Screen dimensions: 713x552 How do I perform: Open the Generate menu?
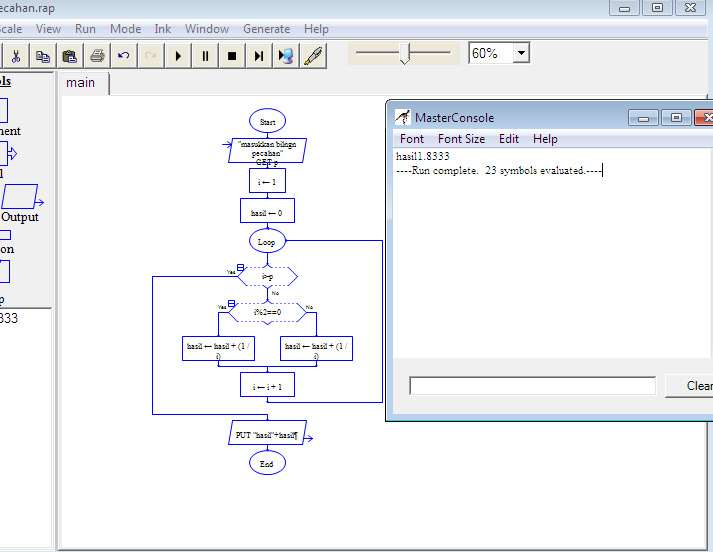(266, 29)
